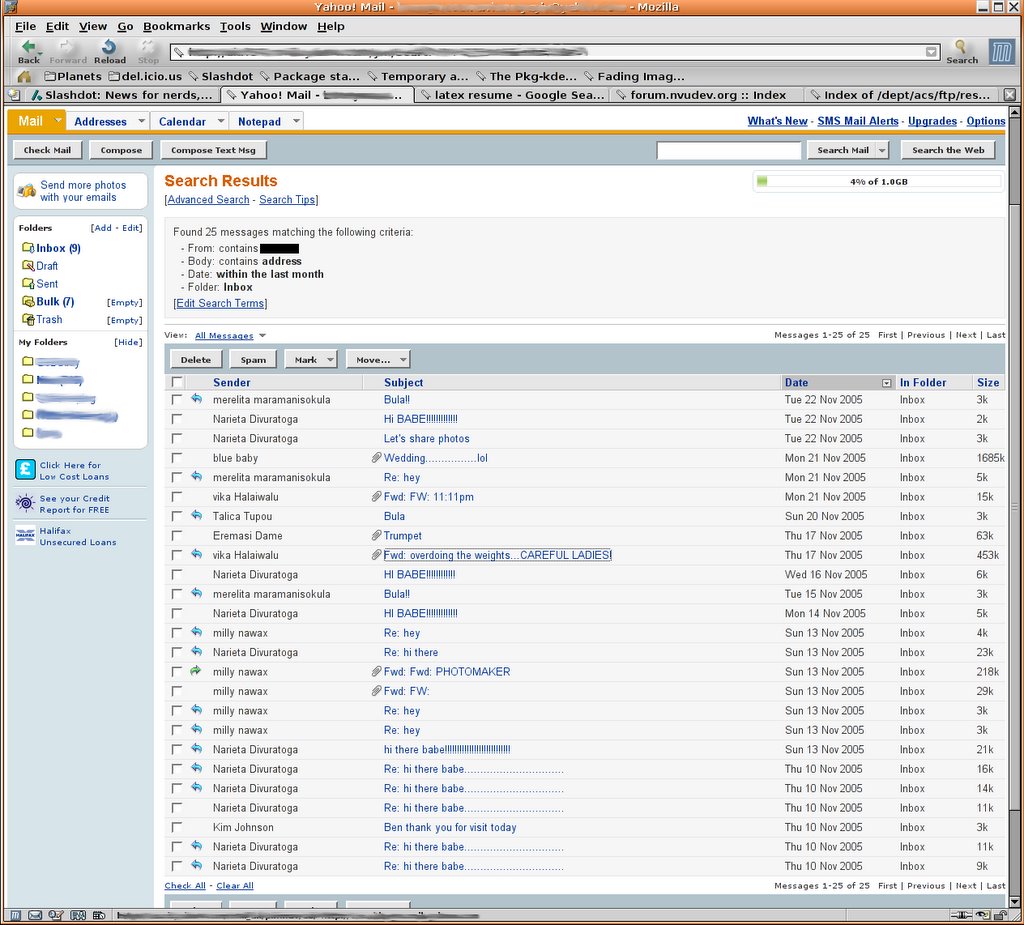Click the Trash folder icon

click(x=28, y=320)
